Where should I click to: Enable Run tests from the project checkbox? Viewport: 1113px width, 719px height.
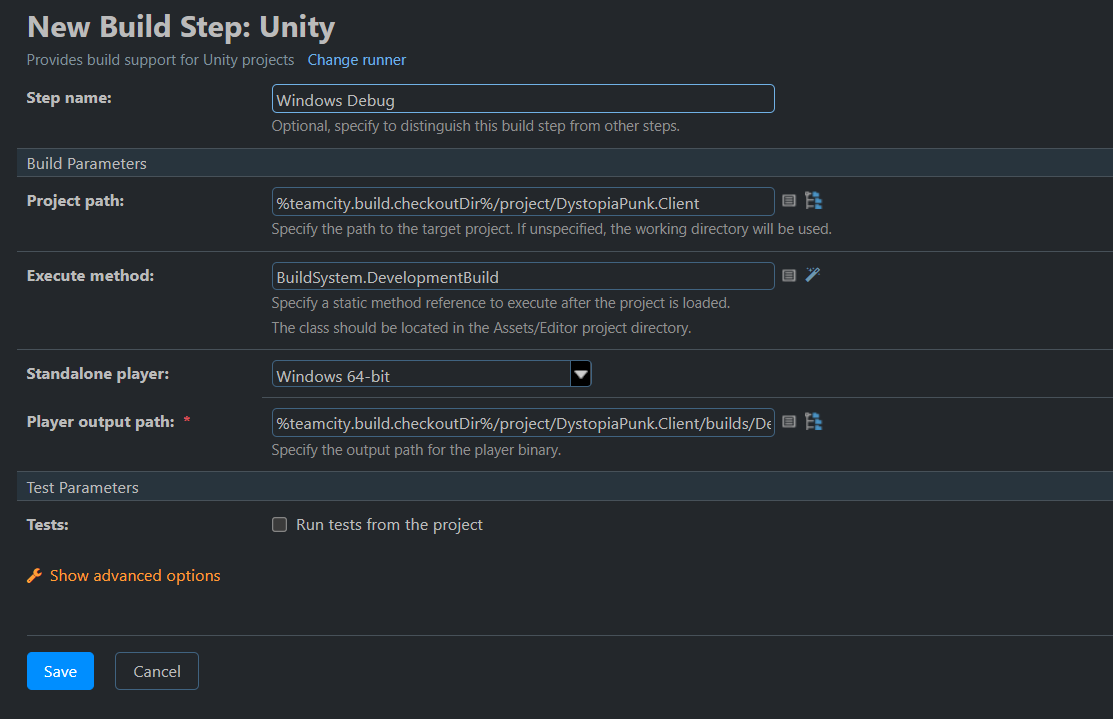click(280, 525)
